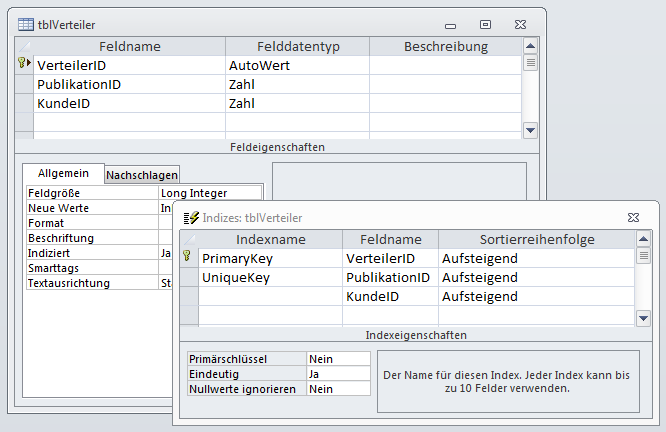Viewport: 666px width, 432px height.
Task: Click the Neue Werte property label
Action: coord(92,208)
